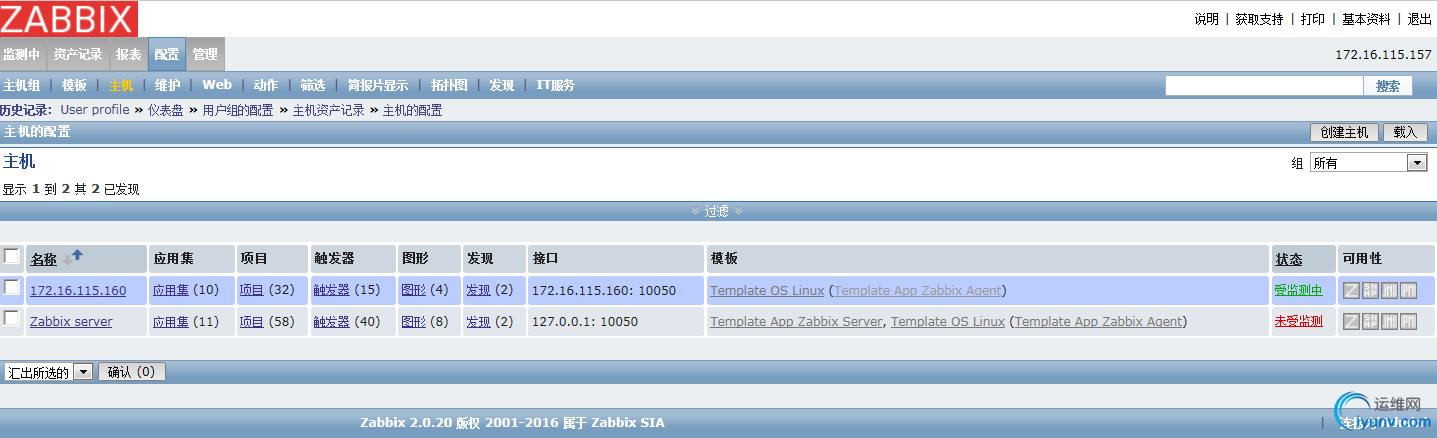Viewport: 1437px width, 438px height.
Task: Click the SNMP availability icon for Zabbix server
Action: (x=1371, y=321)
